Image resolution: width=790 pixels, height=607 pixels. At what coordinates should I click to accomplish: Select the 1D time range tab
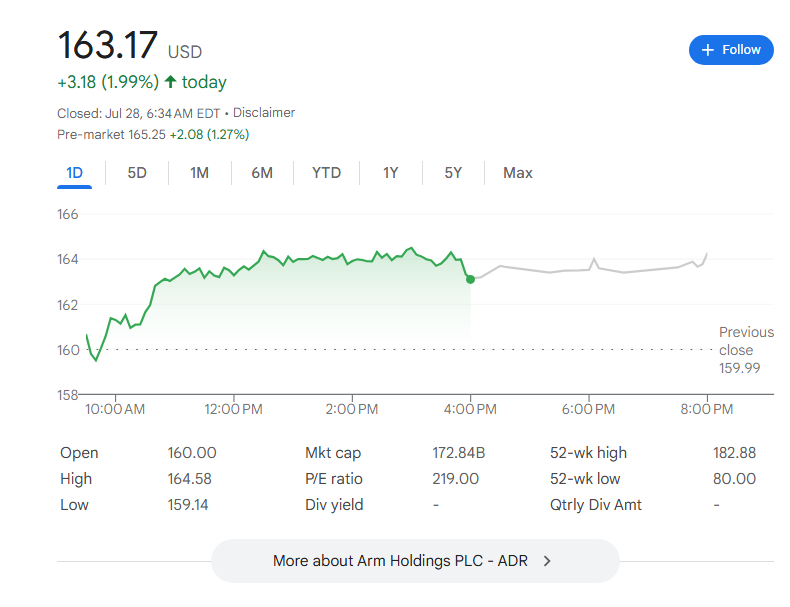[x=74, y=173]
